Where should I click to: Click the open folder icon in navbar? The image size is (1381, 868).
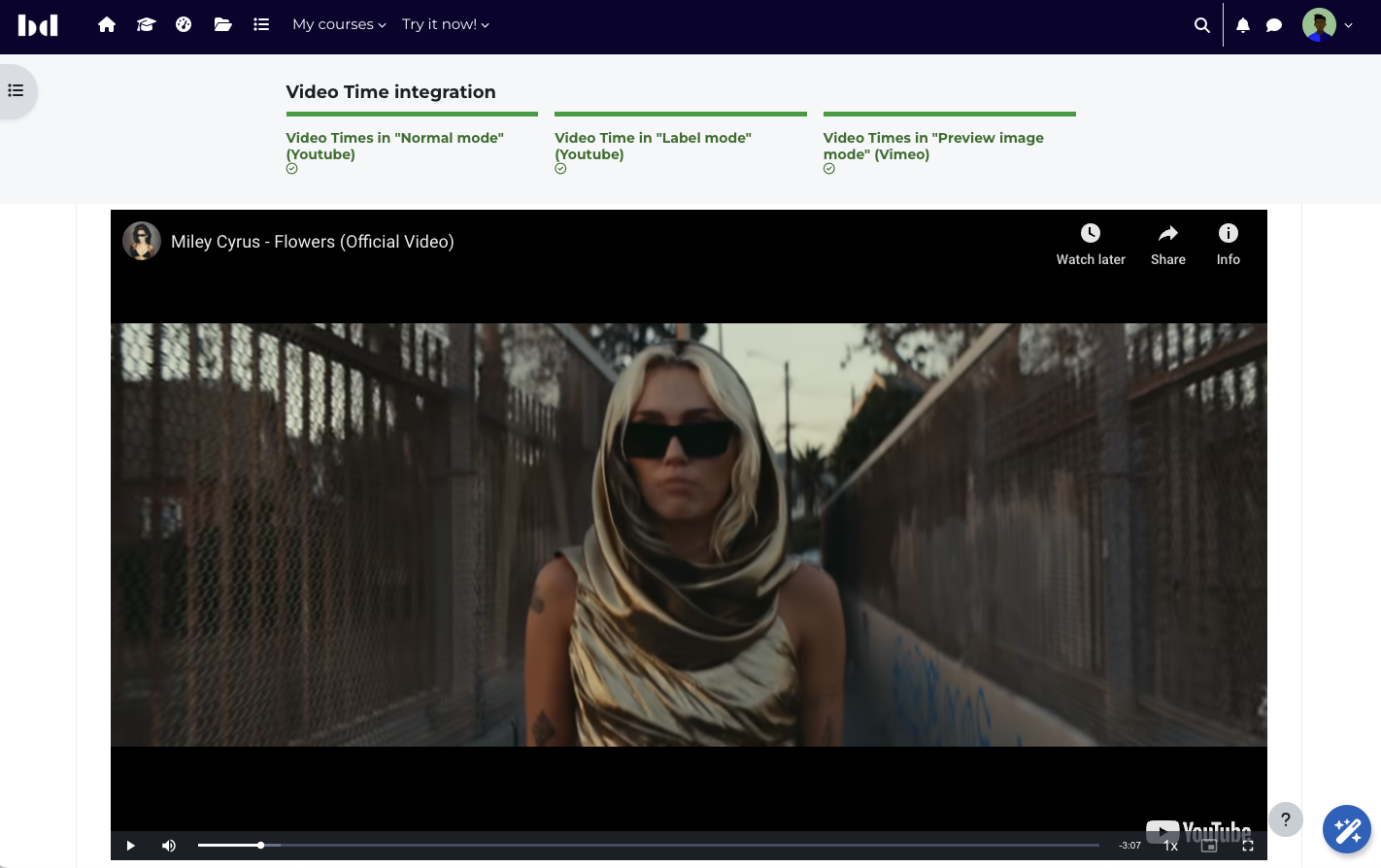[222, 24]
